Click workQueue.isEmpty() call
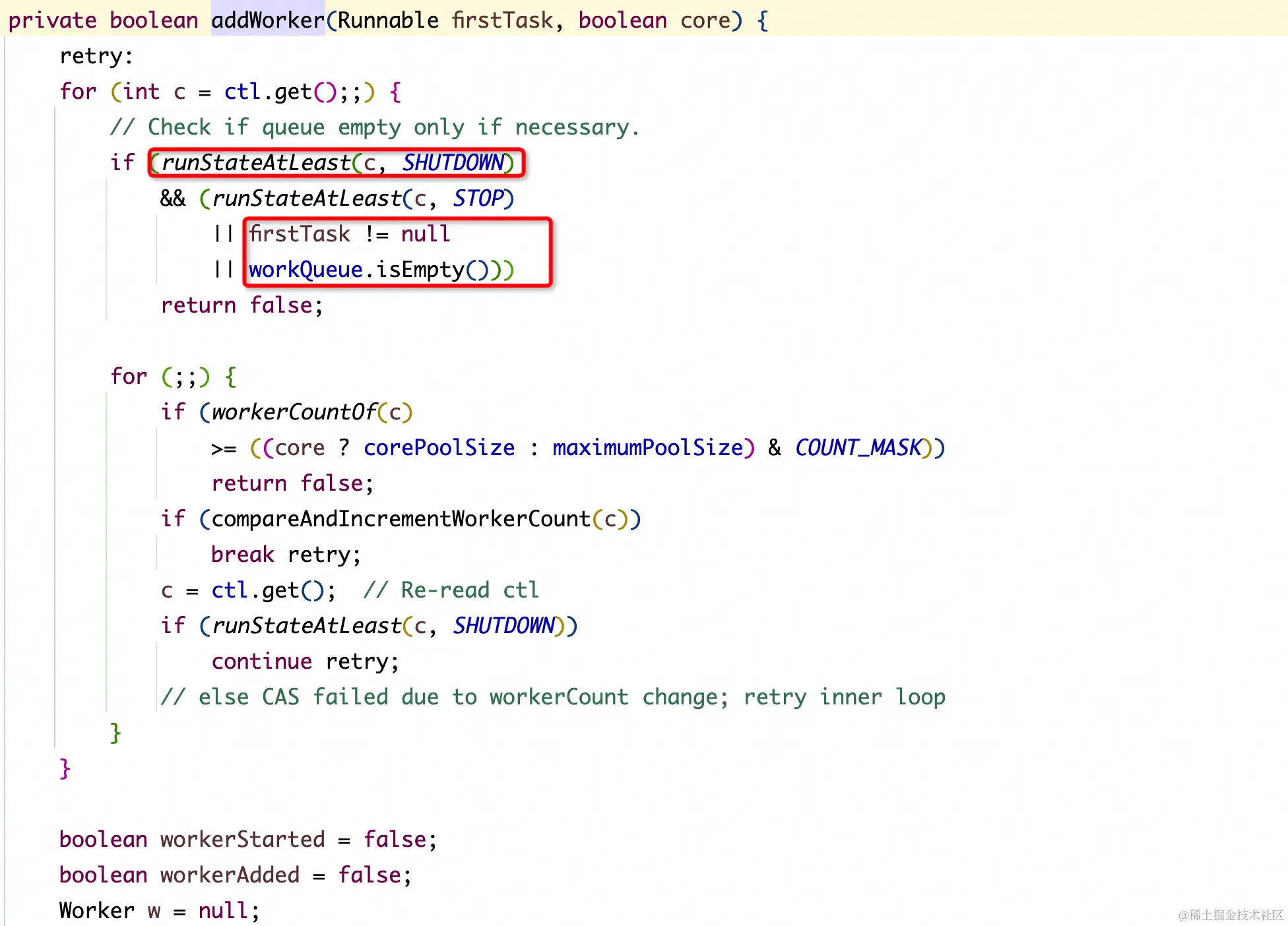This screenshot has height=926, width=1288. (368, 270)
